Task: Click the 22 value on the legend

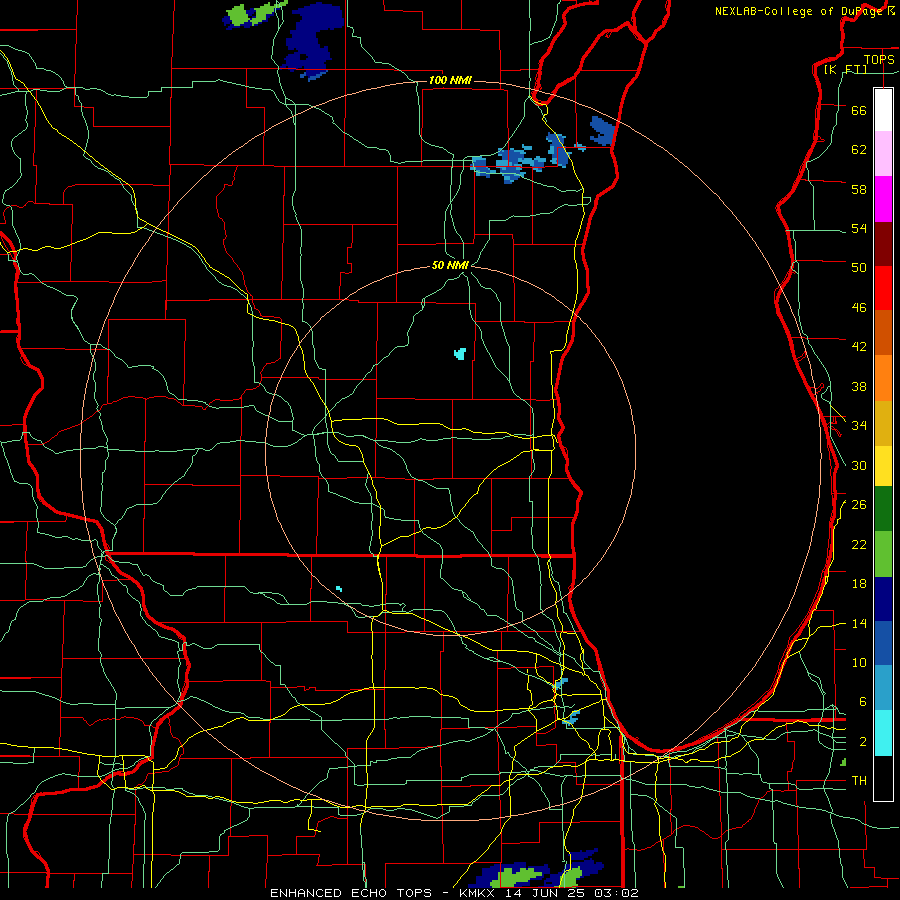Action: pyautogui.click(x=859, y=544)
